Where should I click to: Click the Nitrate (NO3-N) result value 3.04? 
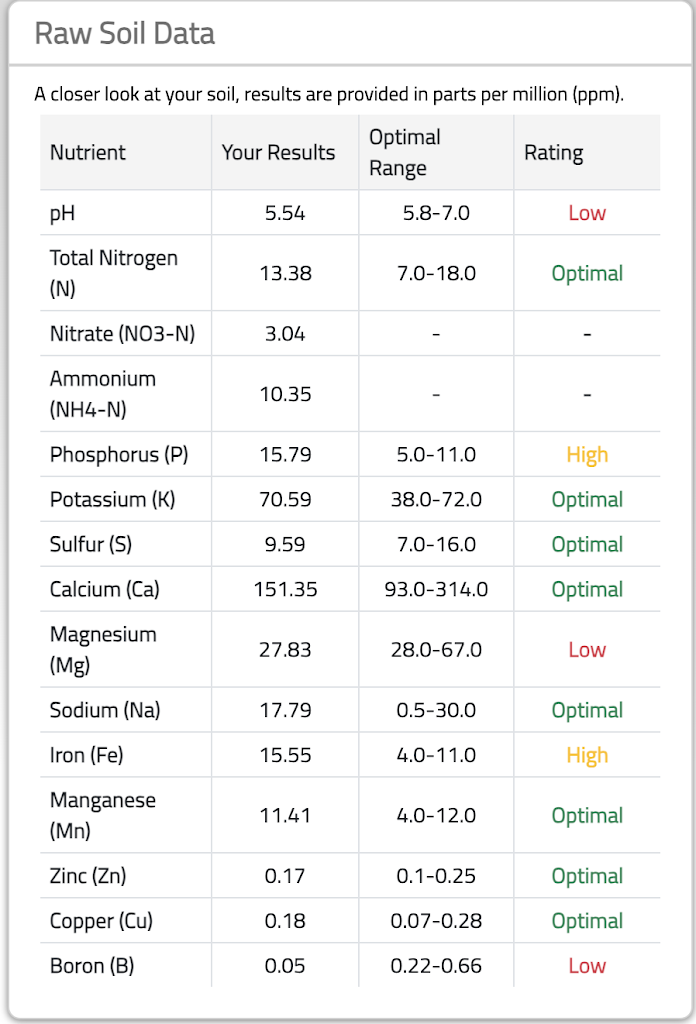point(285,334)
